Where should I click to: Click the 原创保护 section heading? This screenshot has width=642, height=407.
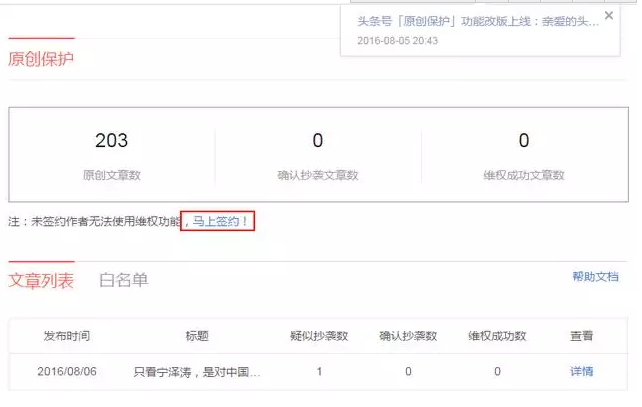pos(41,58)
